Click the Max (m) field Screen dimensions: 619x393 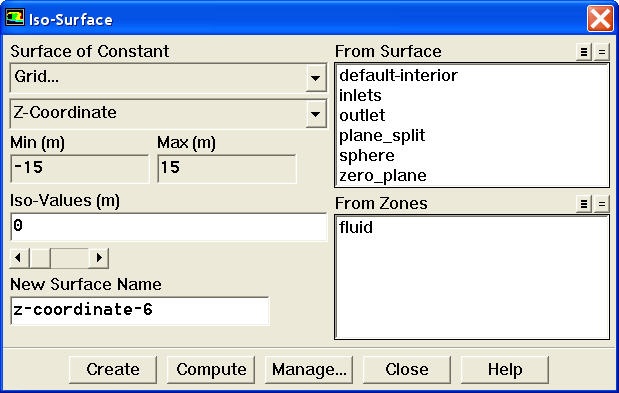[x=227, y=168]
